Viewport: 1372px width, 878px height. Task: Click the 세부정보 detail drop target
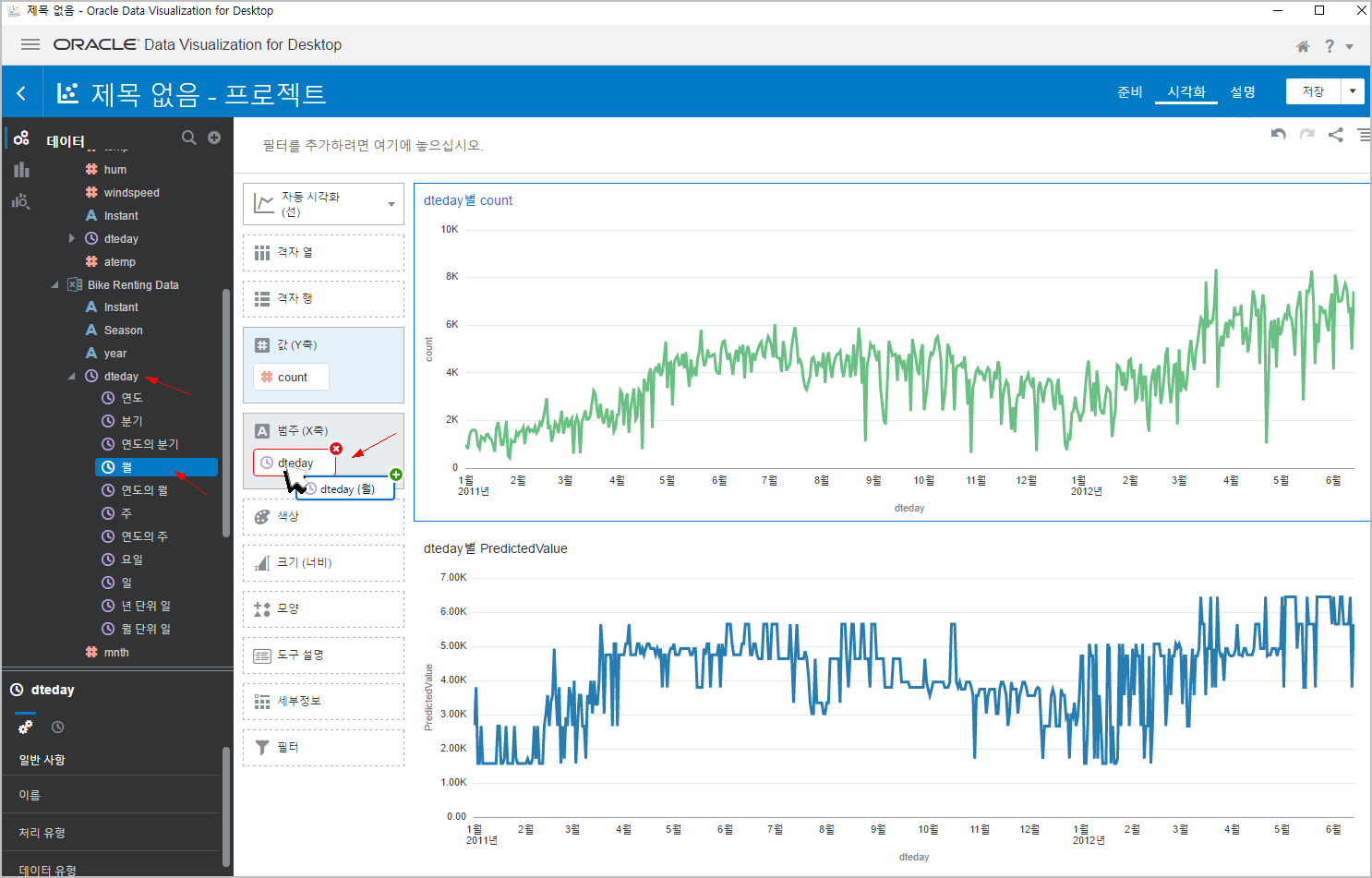323,702
